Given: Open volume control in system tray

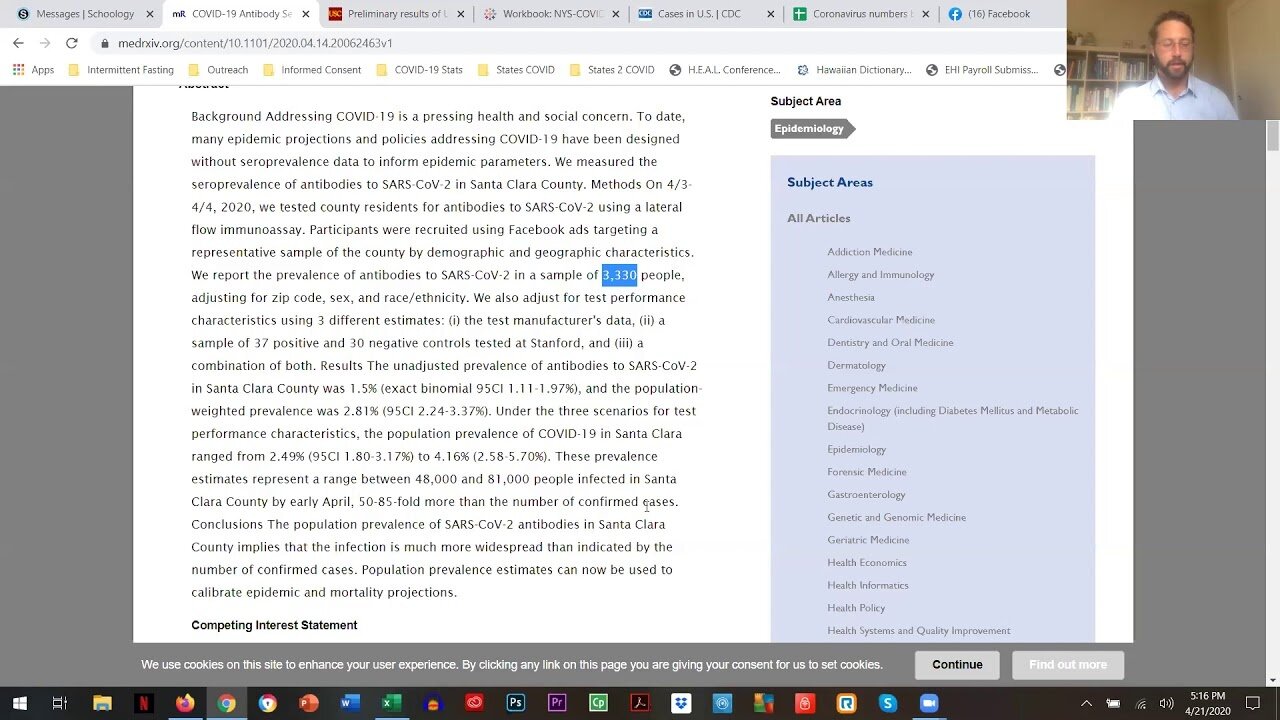Looking at the screenshot, I should [x=1167, y=703].
